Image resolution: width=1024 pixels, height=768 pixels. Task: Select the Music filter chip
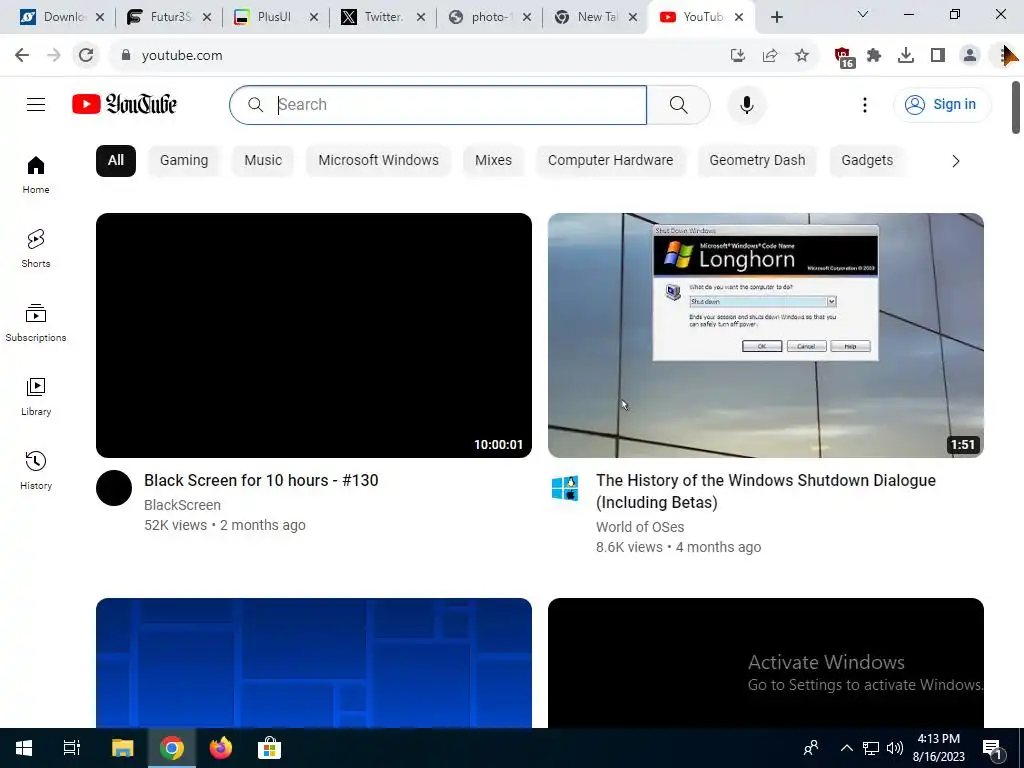tap(263, 161)
